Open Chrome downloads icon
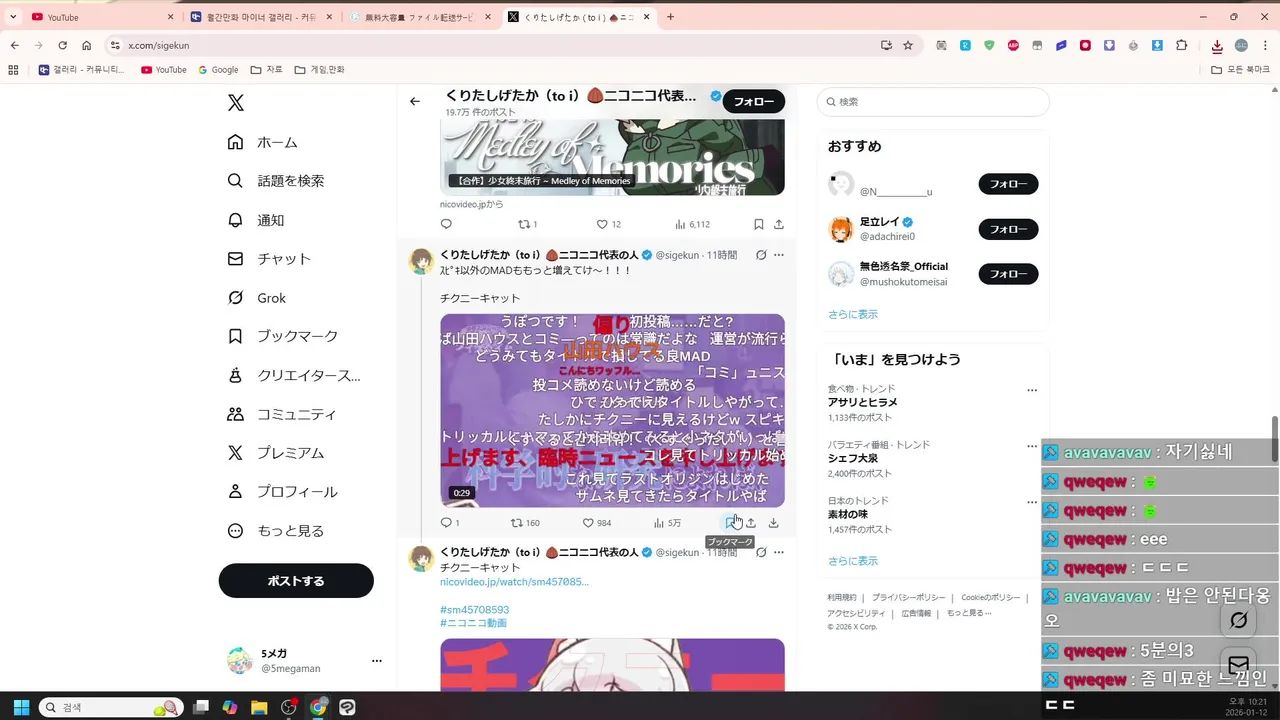This screenshot has width=1280, height=720. pos(1217,45)
